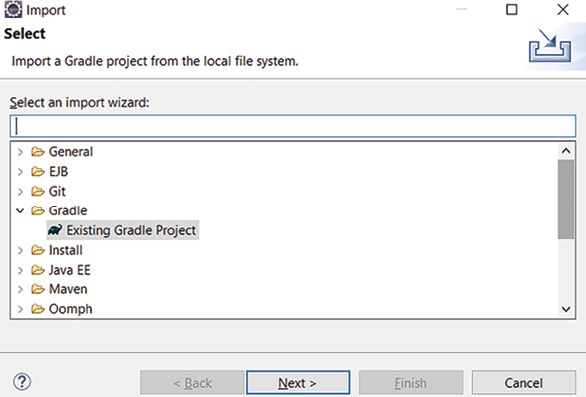This screenshot has width=586, height=397.
Task: Maximize the Import dialog window
Action: (512, 9)
